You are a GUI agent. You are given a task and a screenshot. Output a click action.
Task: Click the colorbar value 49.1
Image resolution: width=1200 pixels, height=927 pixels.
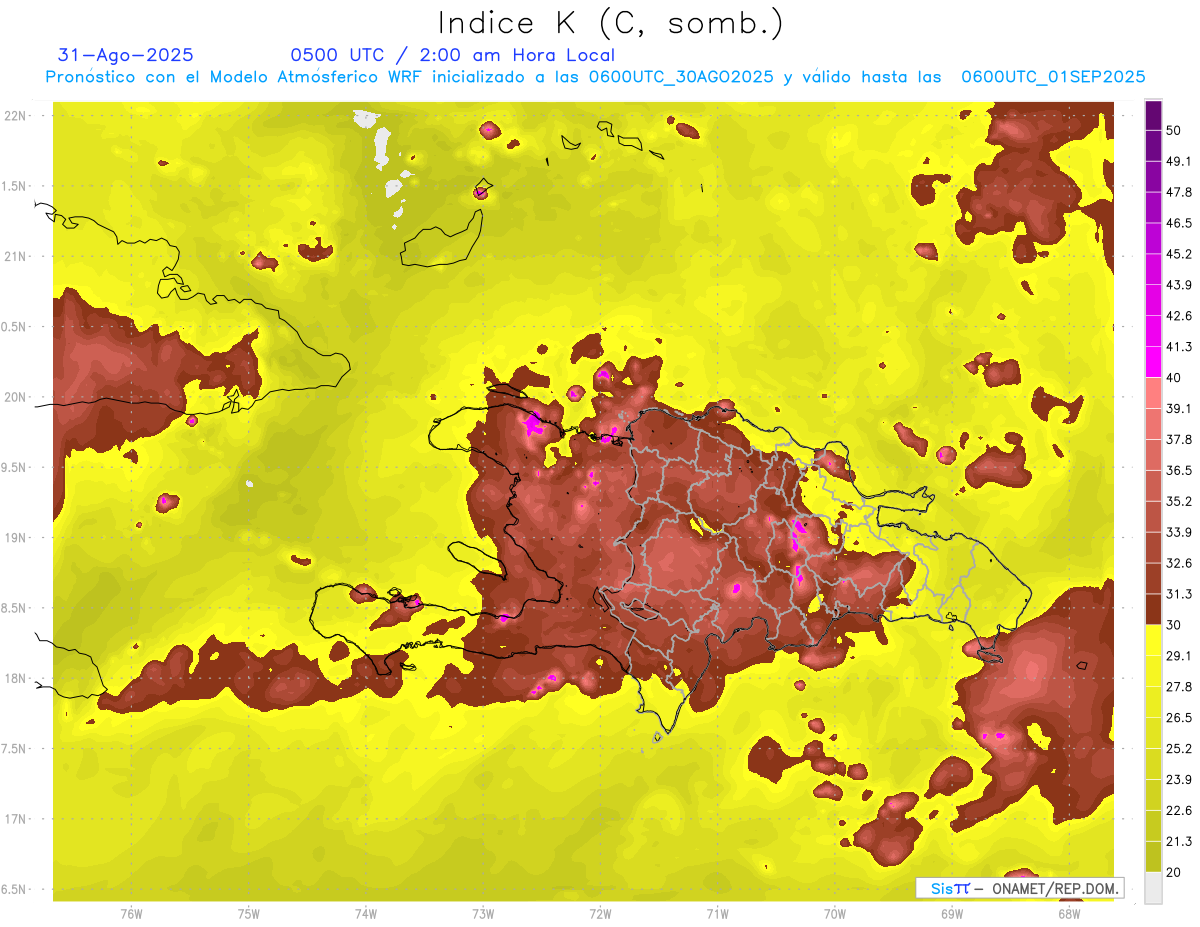(x=1179, y=161)
